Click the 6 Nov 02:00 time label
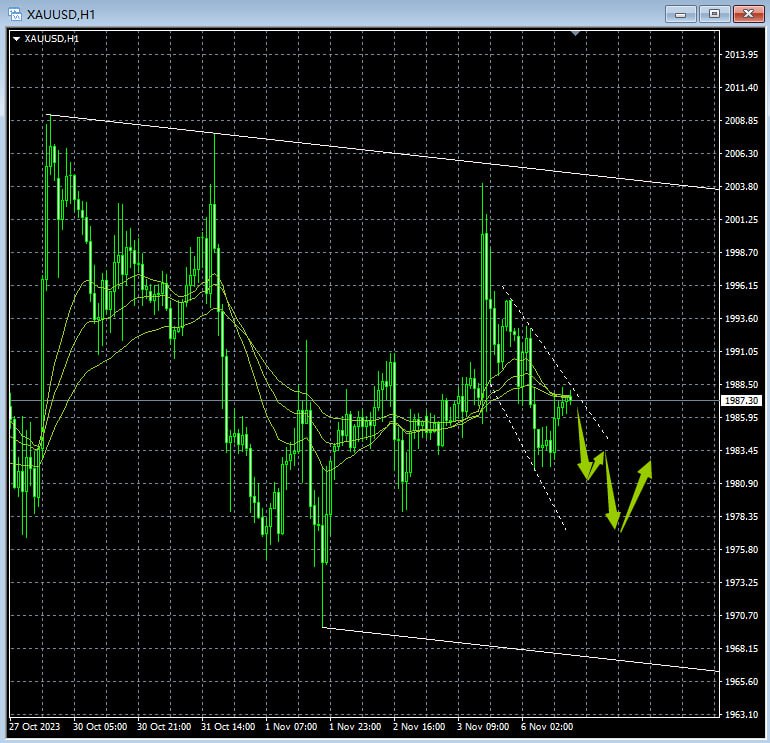 548,727
